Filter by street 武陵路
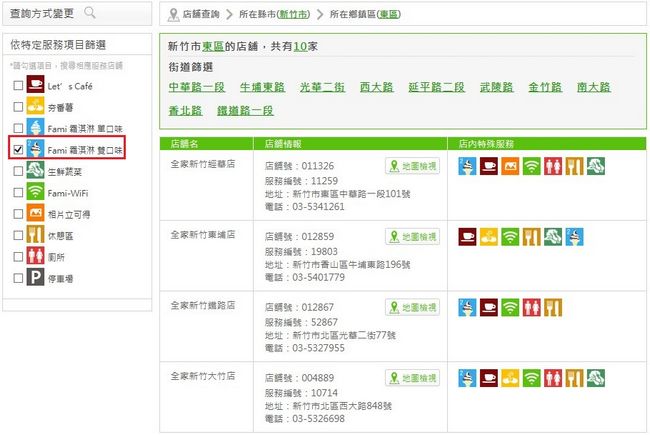 [496, 87]
